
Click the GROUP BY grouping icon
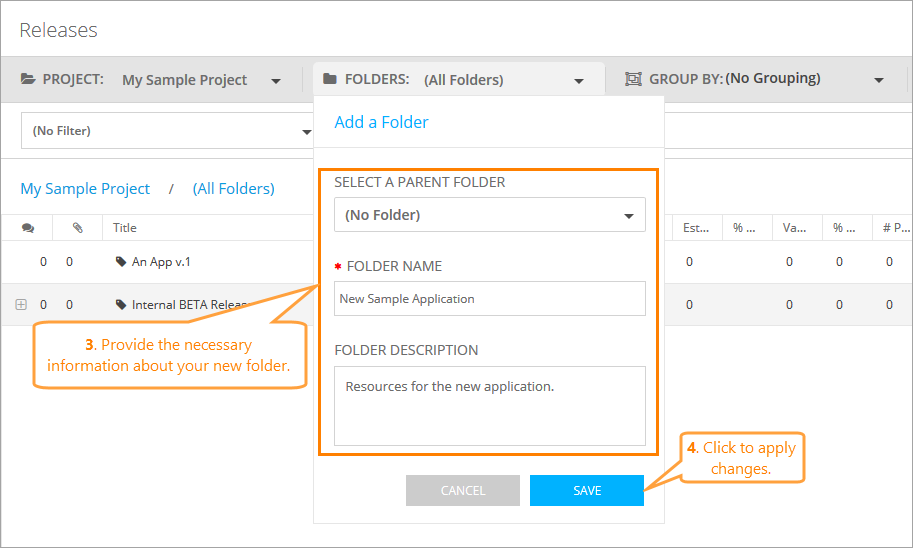point(633,79)
